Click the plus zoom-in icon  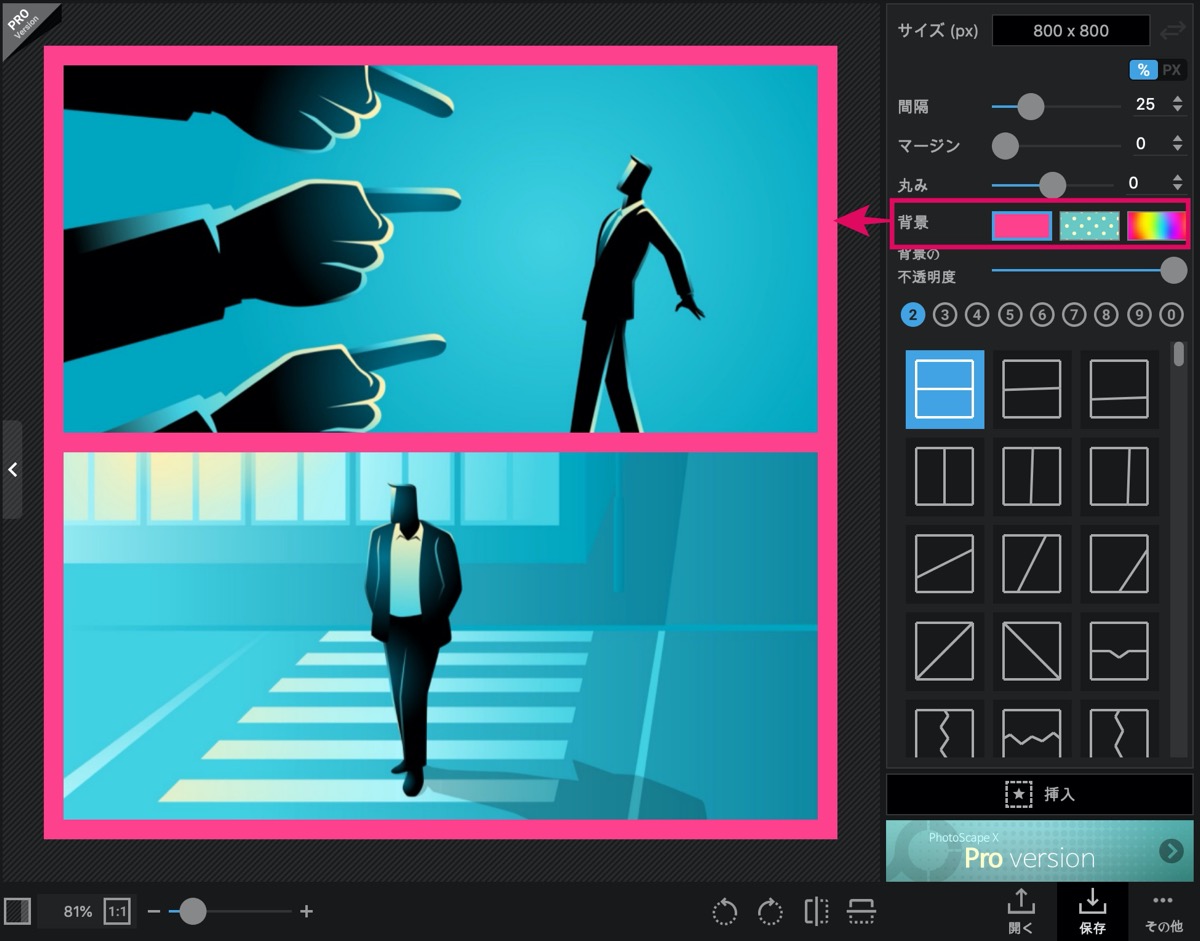(x=306, y=911)
